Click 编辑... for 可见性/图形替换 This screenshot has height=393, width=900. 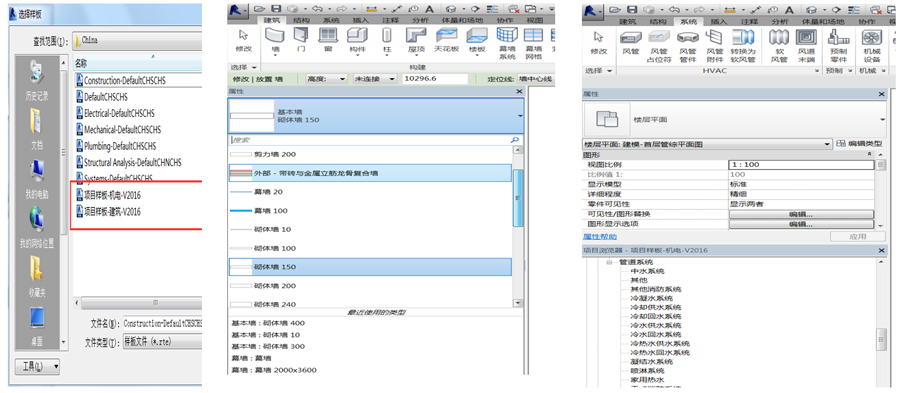pos(801,214)
